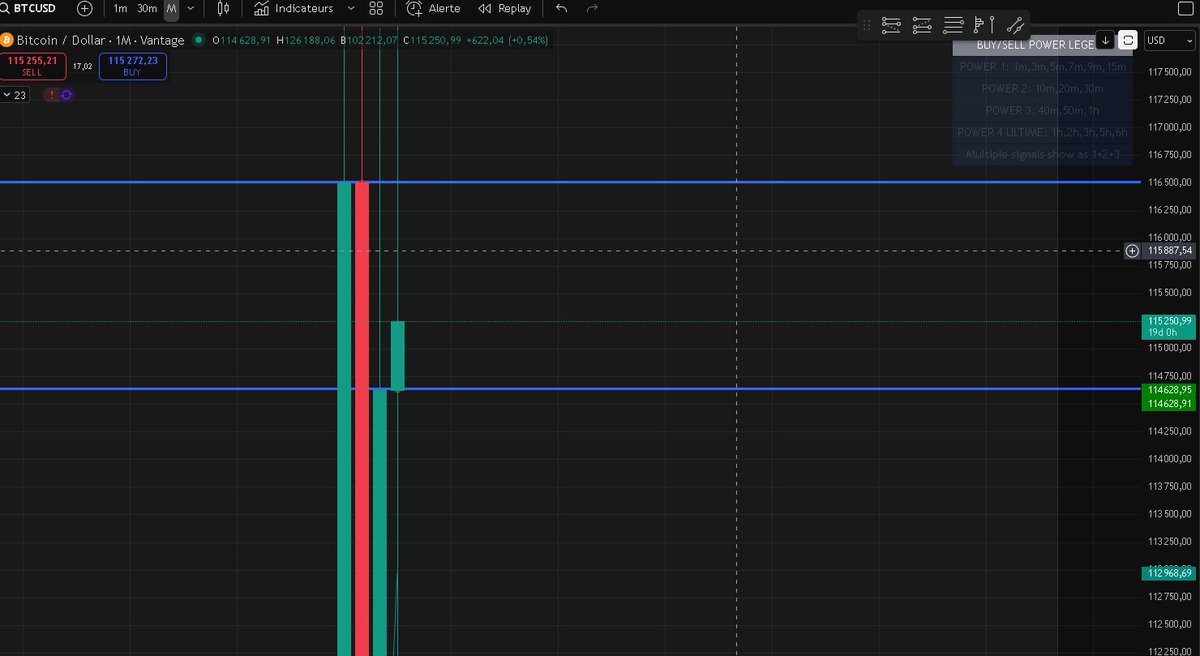Click the 115 887,54 crosshair price label

(x=1170, y=250)
